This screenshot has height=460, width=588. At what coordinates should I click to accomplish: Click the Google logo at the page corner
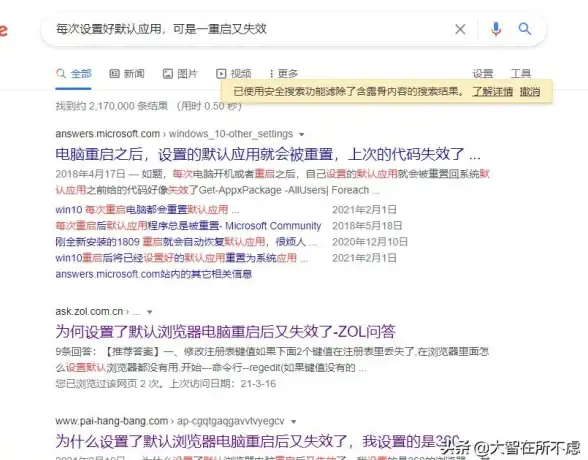(x=3, y=29)
